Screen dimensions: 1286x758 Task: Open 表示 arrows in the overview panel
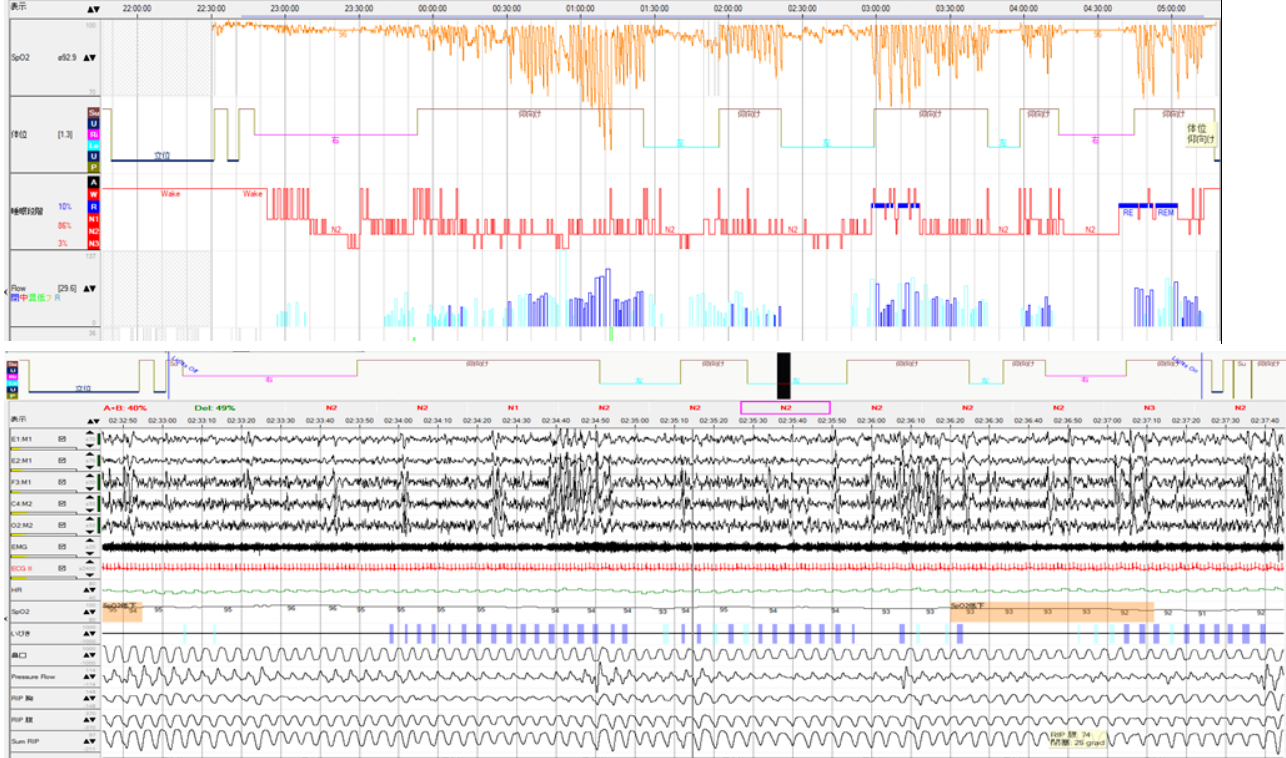click(91, 9)
